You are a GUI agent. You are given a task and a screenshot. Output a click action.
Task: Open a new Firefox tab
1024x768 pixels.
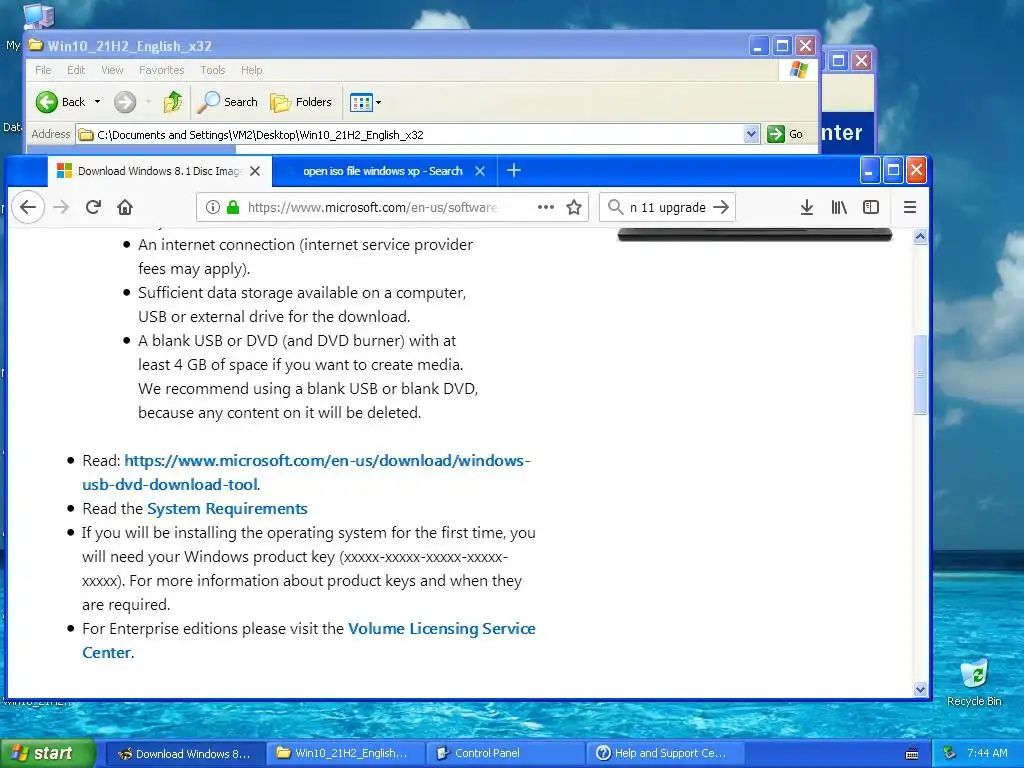pyautogui.click(x=514, y=170)
